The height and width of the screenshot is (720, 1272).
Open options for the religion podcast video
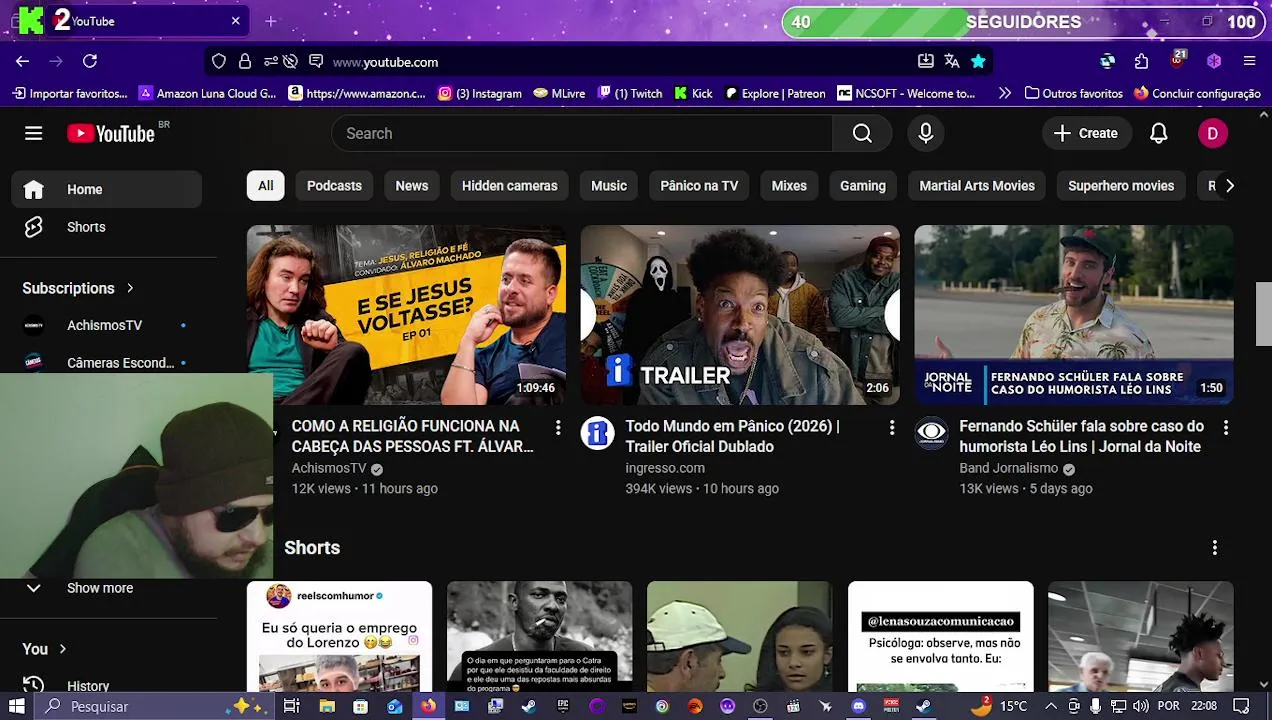point(558,428)
